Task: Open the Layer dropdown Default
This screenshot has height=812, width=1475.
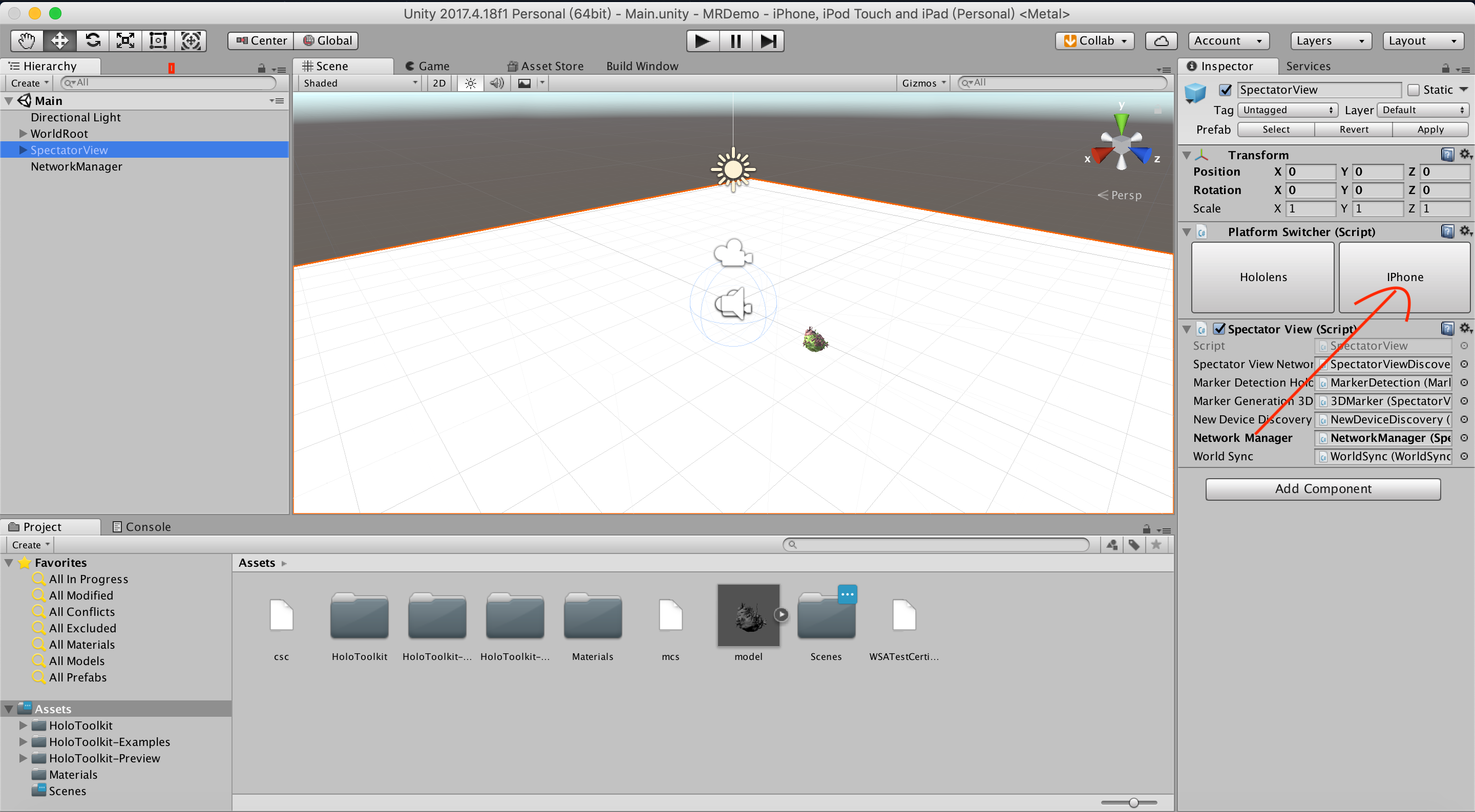Action: 1423,110
